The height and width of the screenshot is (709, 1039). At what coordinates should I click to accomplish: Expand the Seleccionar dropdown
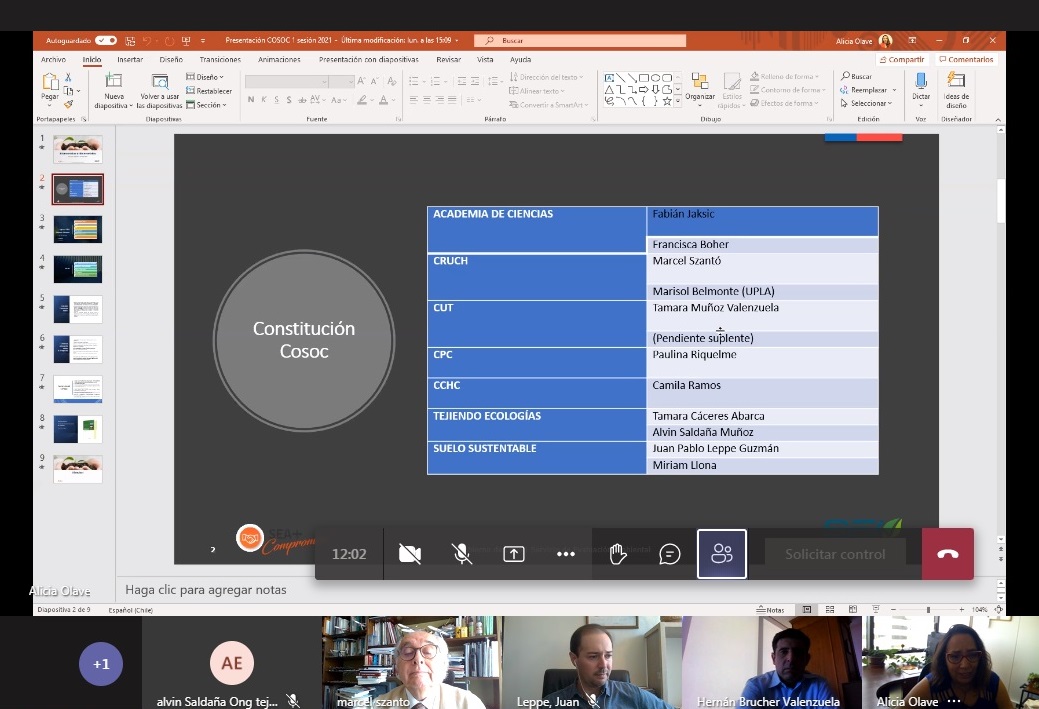pyautogui.click(x=867, y=103)
